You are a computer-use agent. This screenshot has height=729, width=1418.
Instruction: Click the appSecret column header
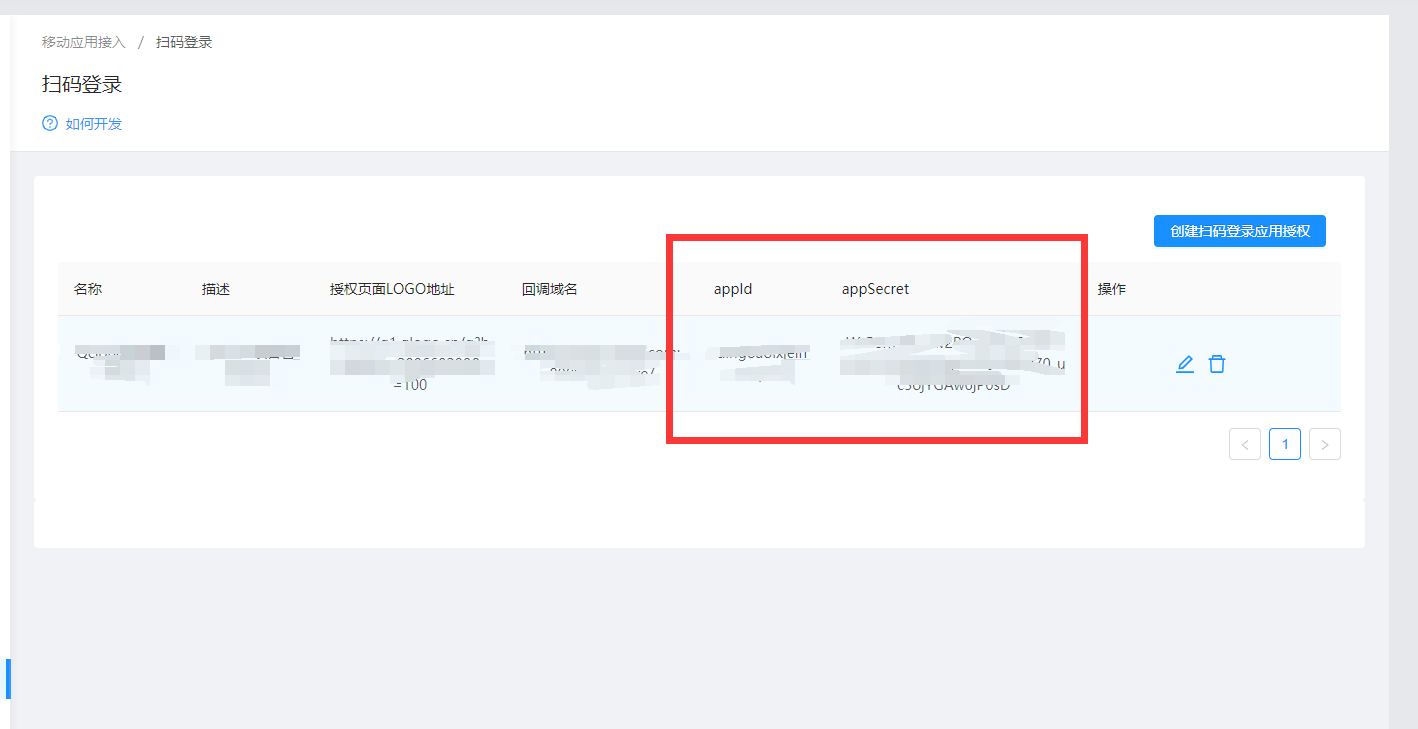[x=876, y=289]
